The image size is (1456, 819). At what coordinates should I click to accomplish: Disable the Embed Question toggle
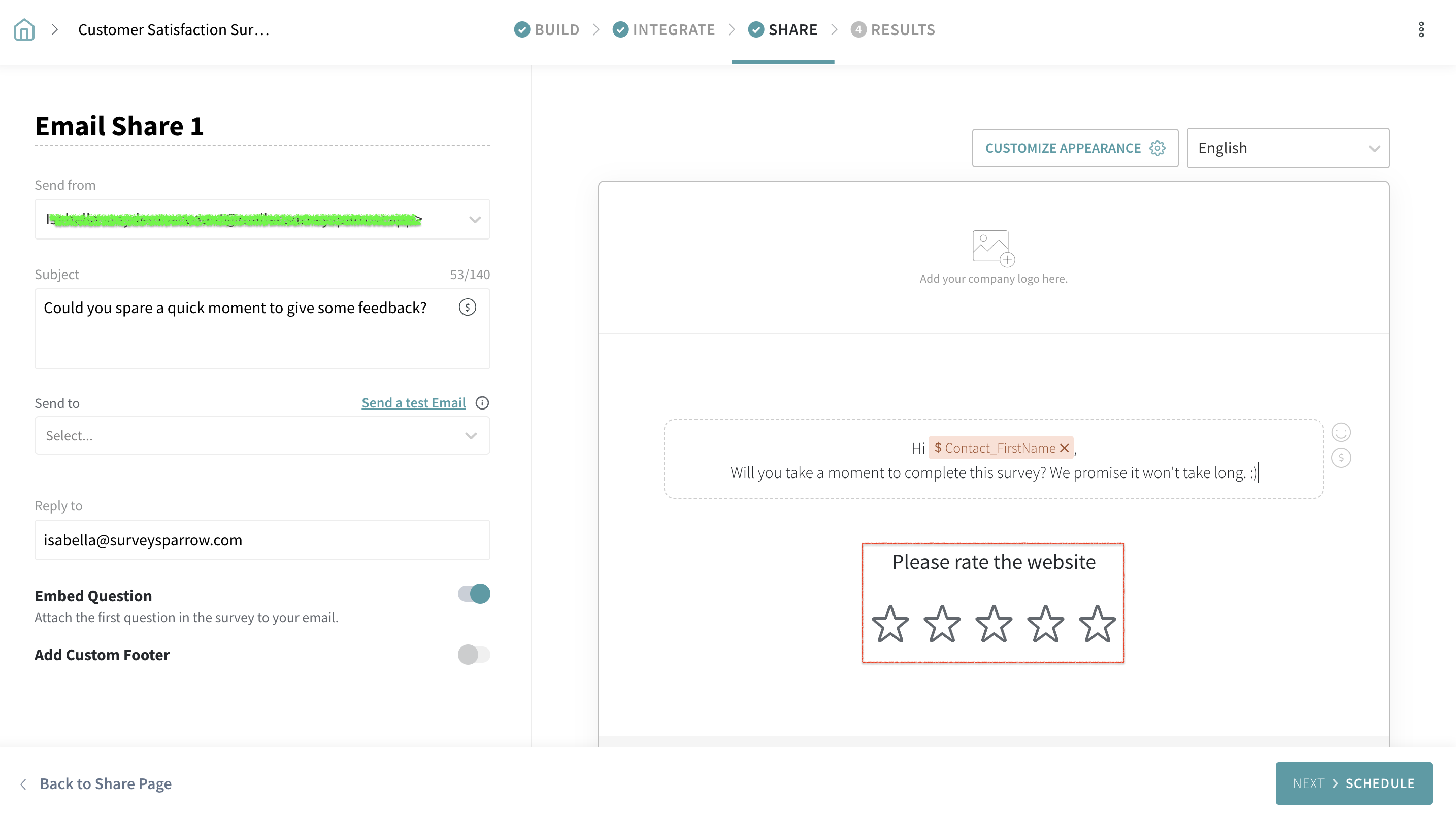474,594
